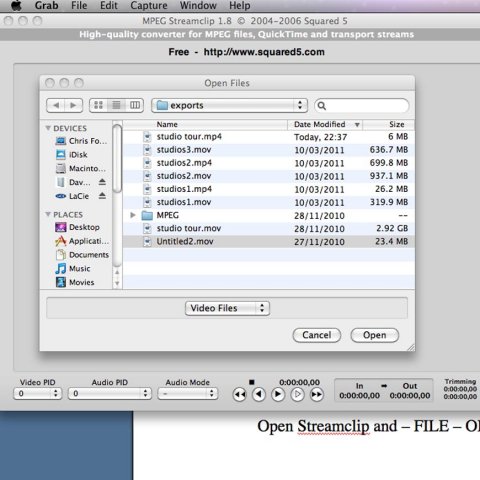Viewport: 480px width, 480px height.
Task: Open the Video Files type dropdown
Action: (227, 308)
